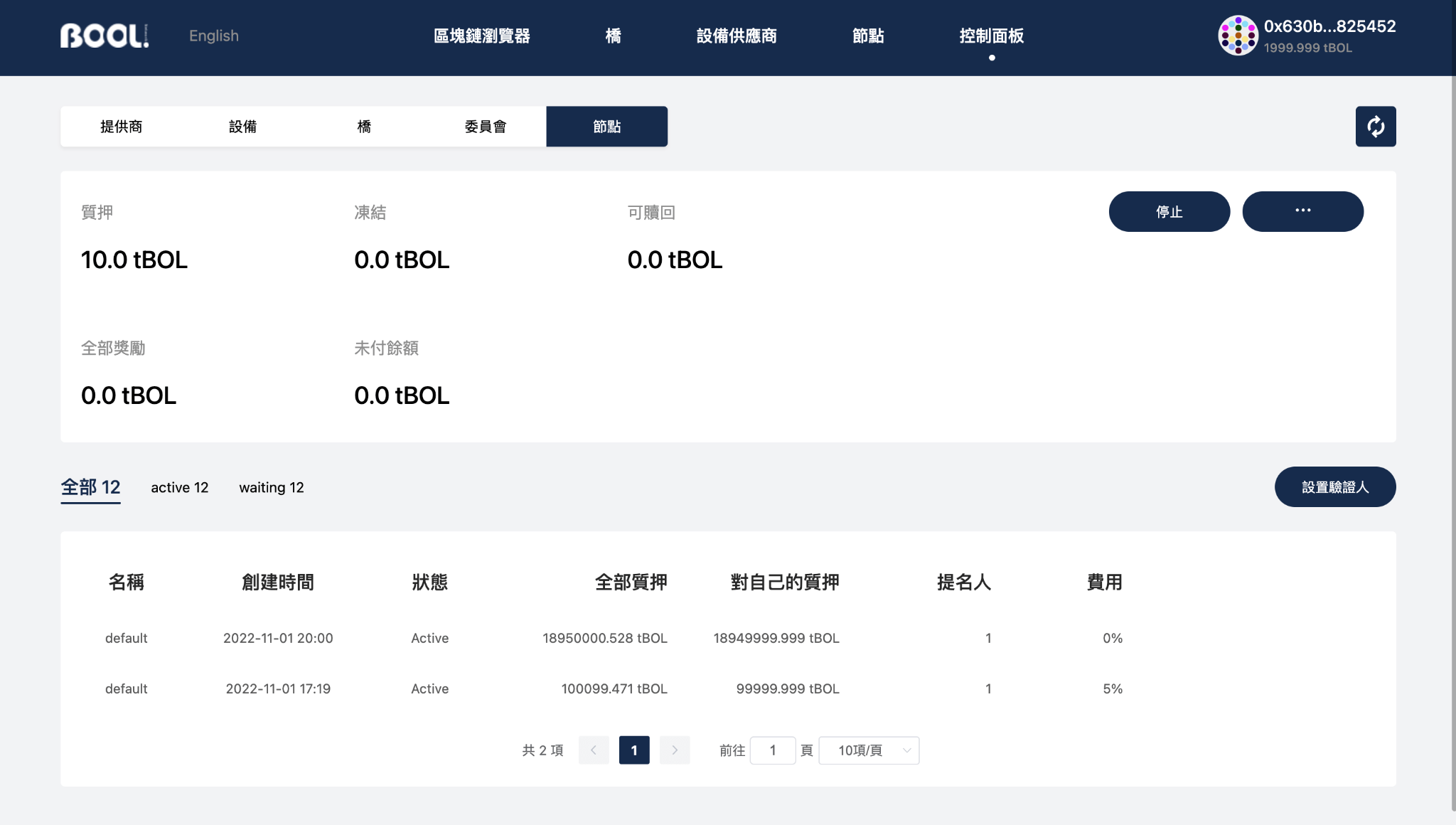Select page 1 in pagination
The image size is (1456, 825).
(x=634, y=750)
